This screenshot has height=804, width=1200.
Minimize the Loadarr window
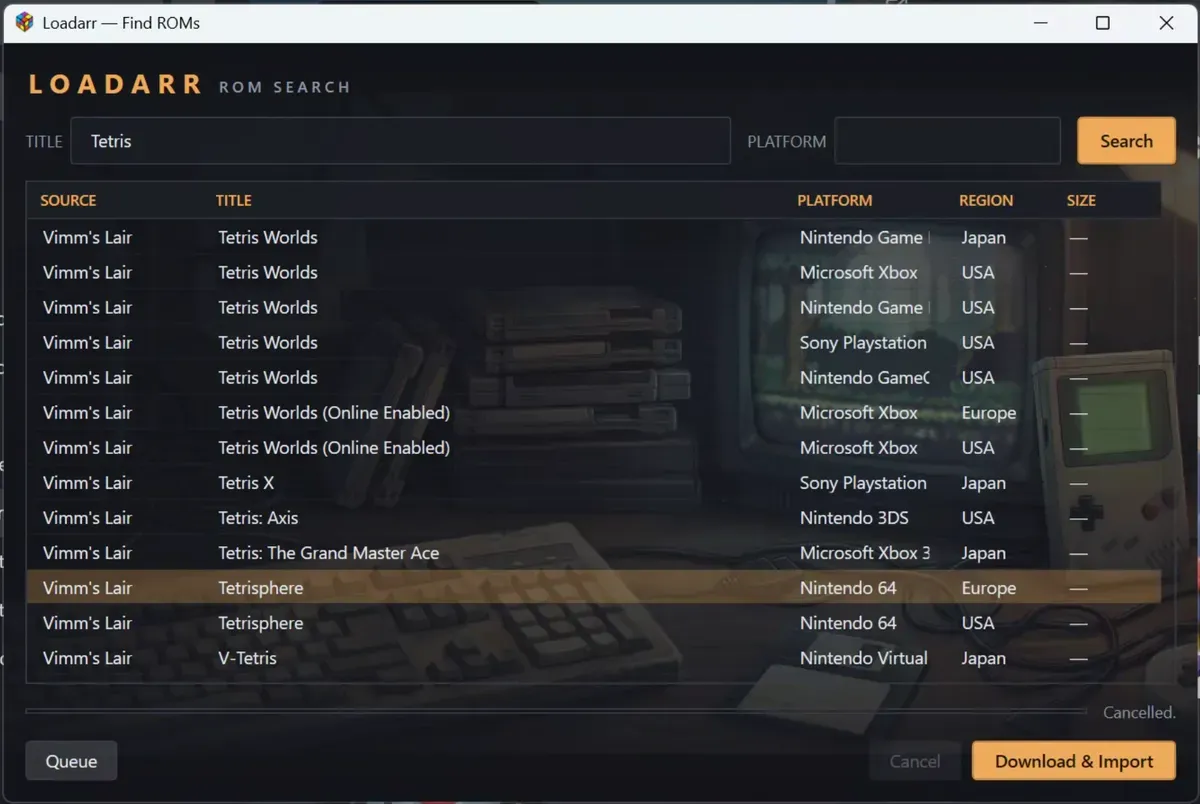tap(1039, 23)
